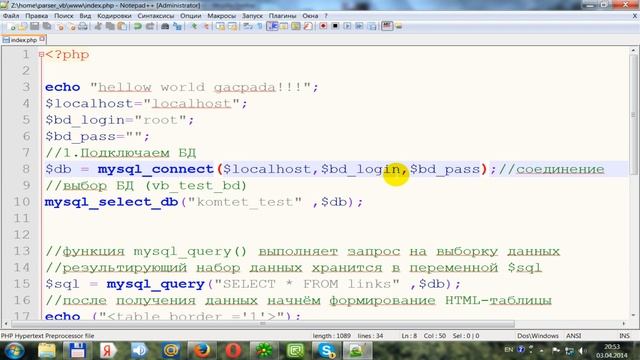Open the Макросы menu

coord(222,16)
